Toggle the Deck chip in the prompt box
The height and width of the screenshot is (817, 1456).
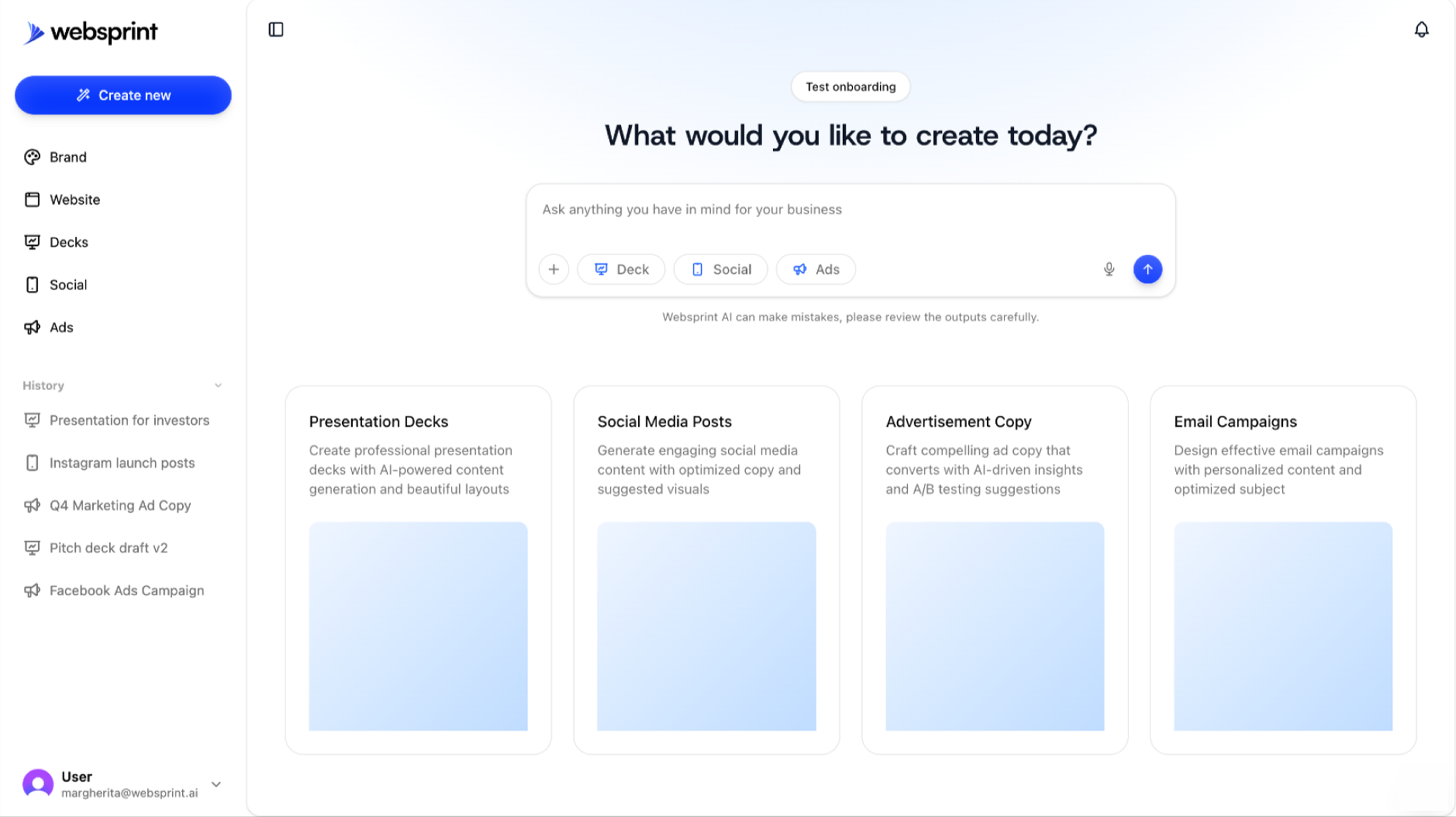point(621,270)
